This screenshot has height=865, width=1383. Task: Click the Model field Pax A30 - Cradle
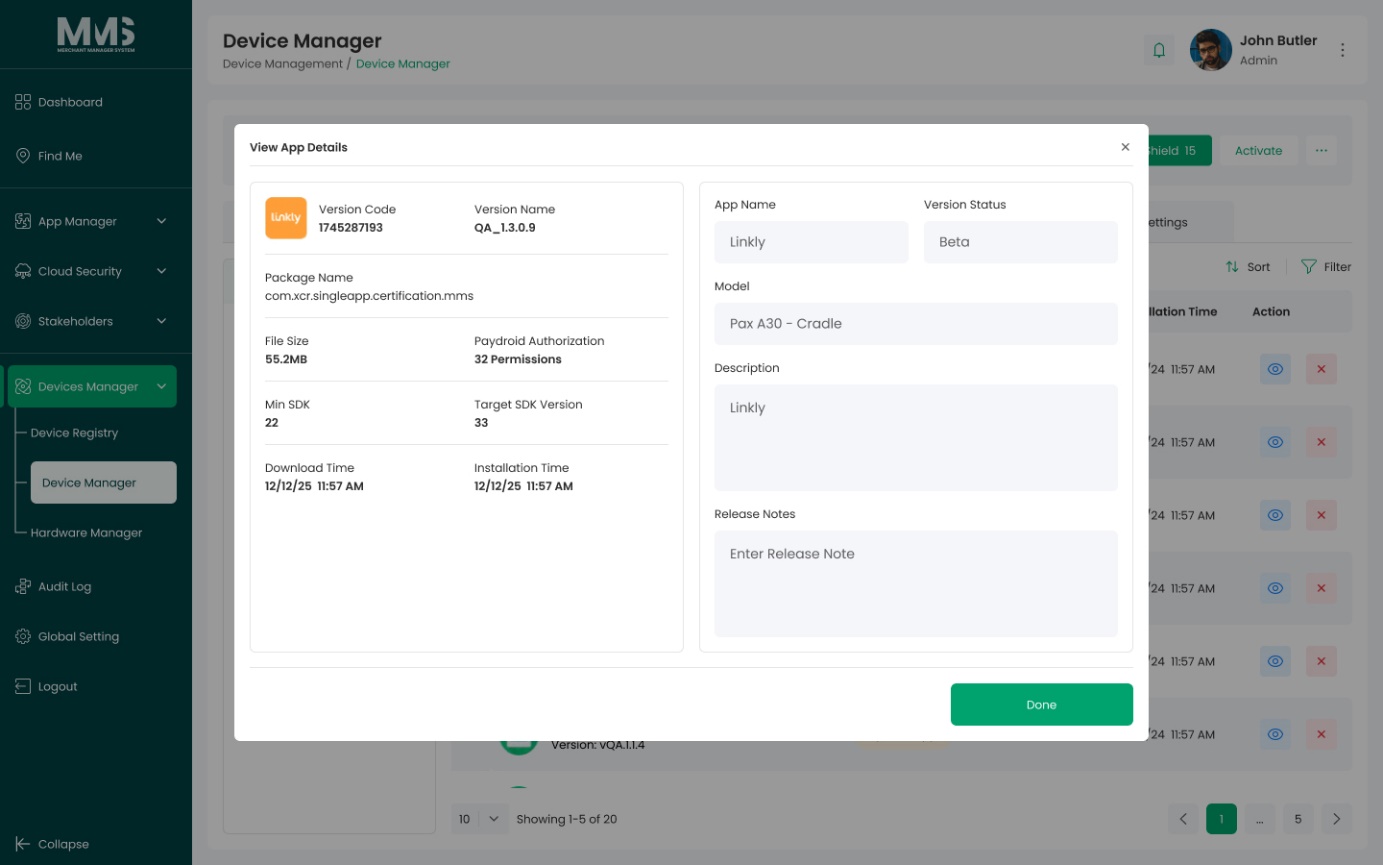(916, 324)
